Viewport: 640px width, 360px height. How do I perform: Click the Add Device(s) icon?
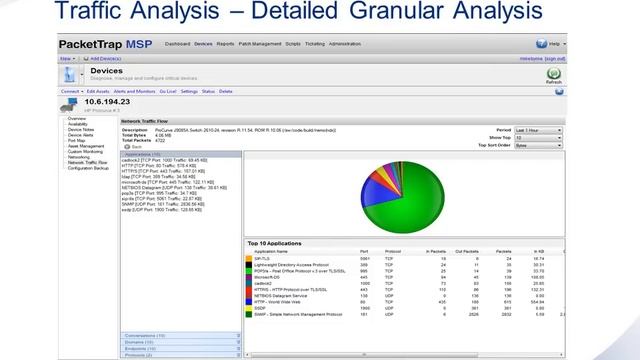pos(86,59)
